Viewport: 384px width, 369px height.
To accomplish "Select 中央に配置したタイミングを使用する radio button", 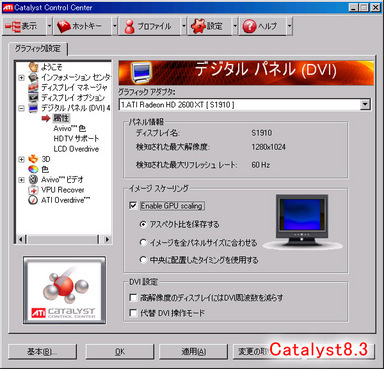I will (143, 260).
